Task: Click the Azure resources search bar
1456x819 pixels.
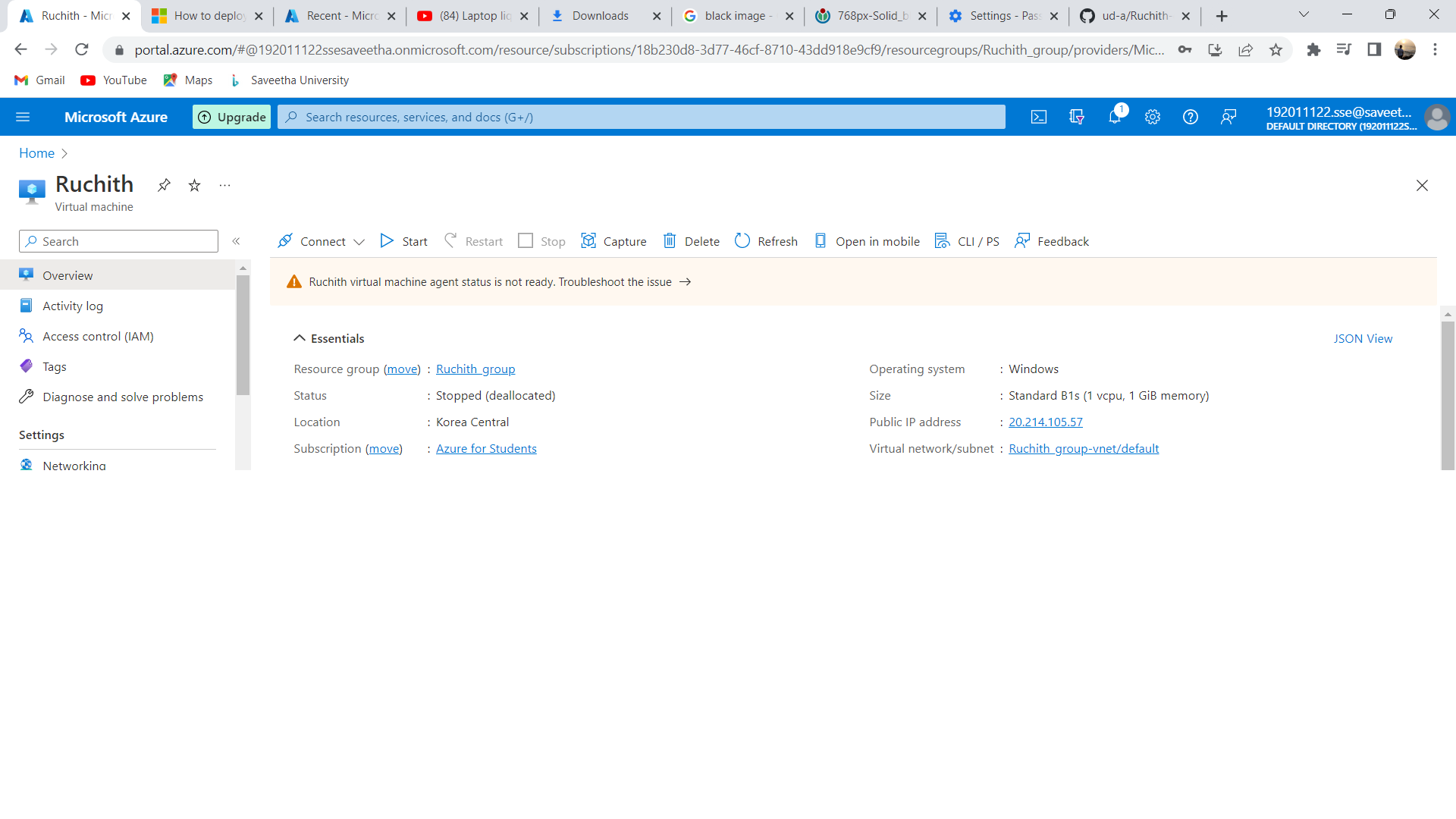Action: tap(641, 117)
